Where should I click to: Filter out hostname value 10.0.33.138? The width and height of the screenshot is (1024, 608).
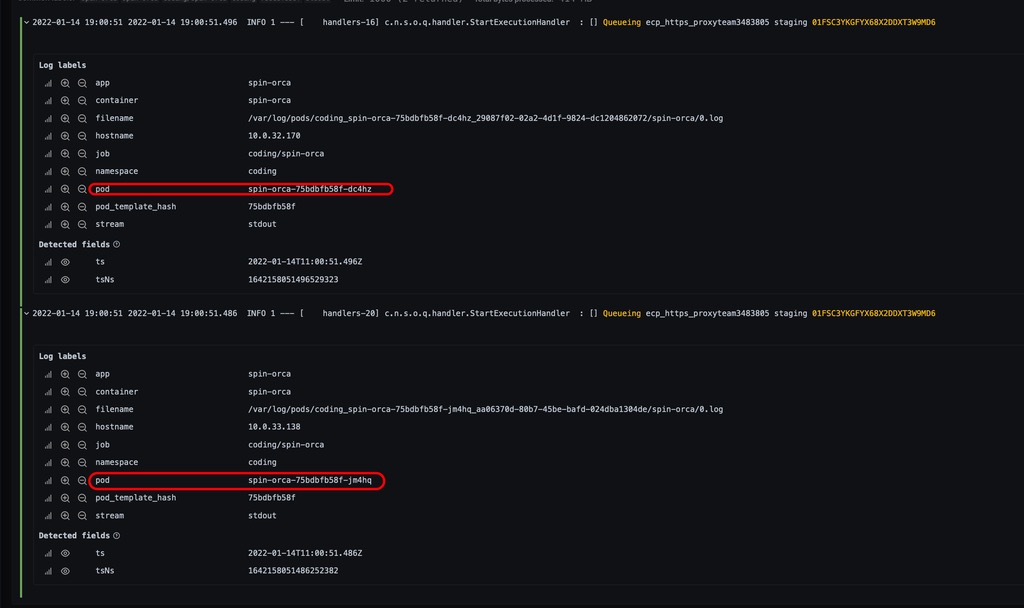coord(82,427)
